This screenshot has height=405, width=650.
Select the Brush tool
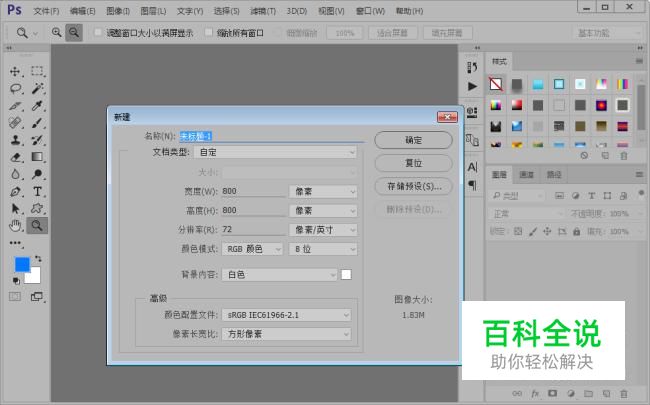[x=37, y=123]
